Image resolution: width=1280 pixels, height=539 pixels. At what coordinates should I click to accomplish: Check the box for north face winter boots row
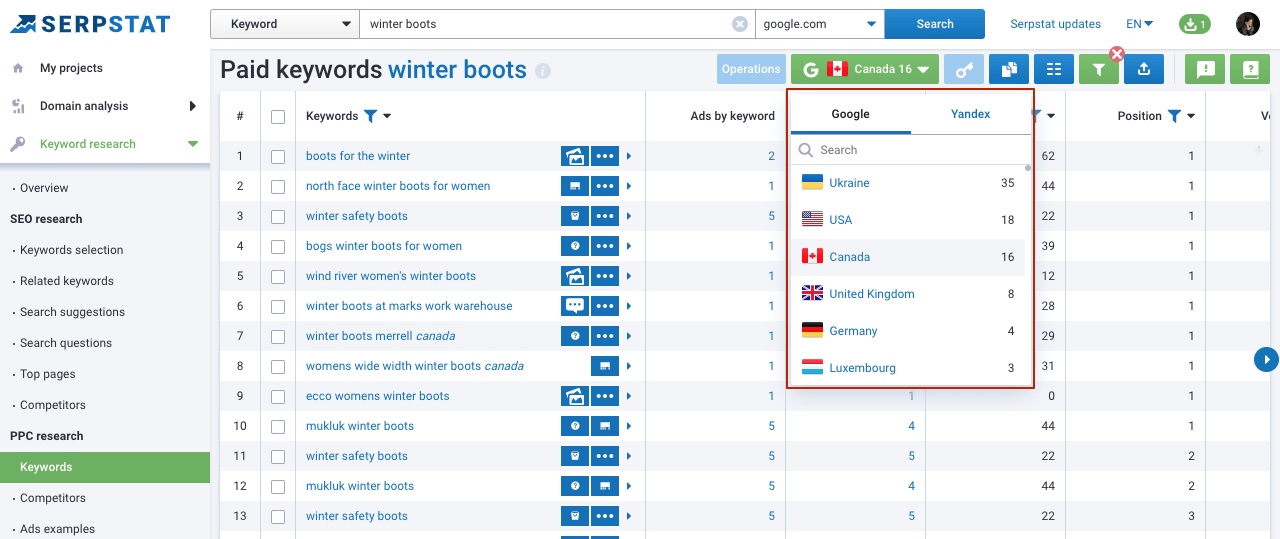(278, 187)
